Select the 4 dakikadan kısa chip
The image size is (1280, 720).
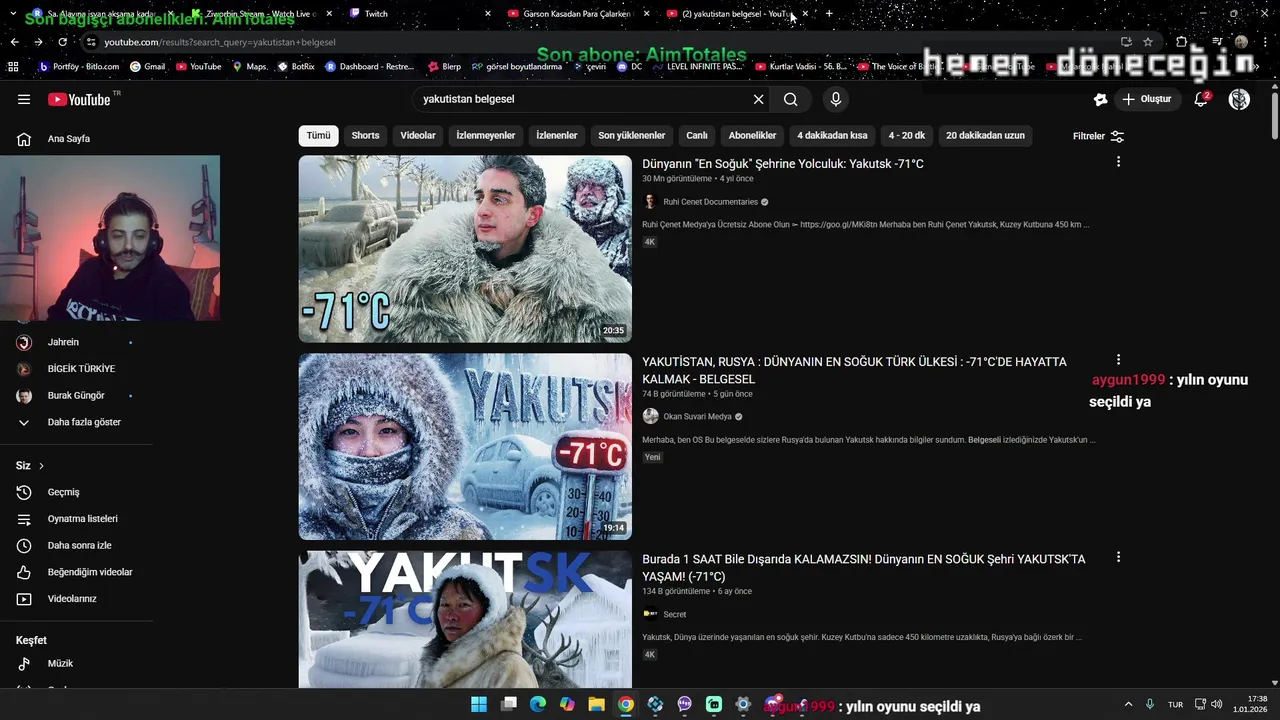[832, 135]
